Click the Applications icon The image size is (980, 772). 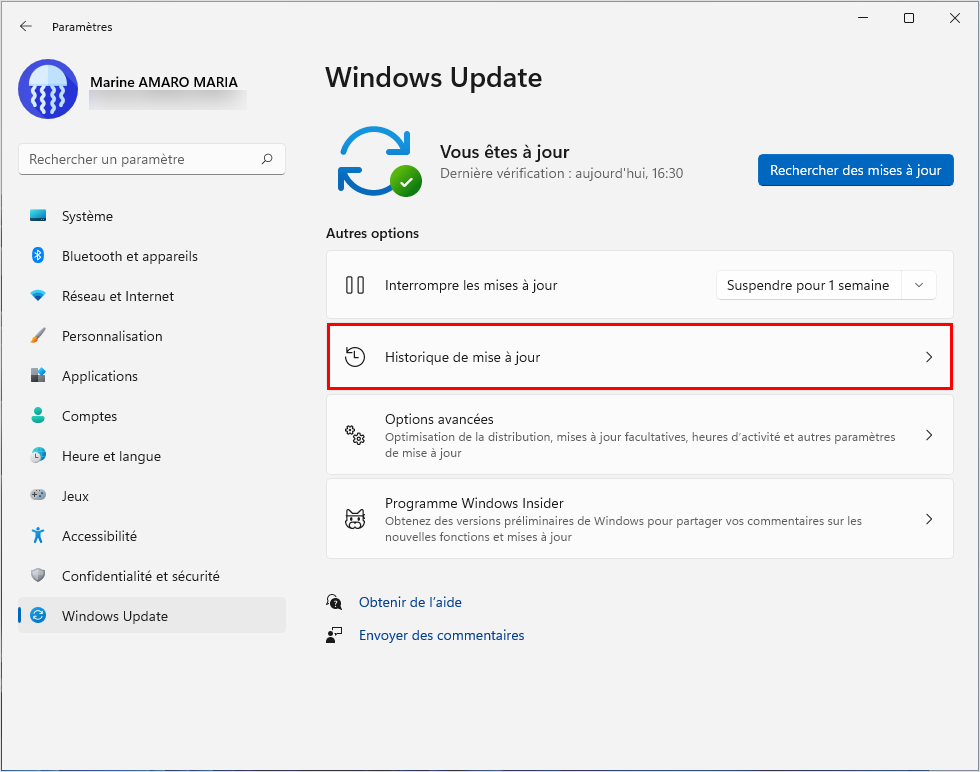(38, 376)
